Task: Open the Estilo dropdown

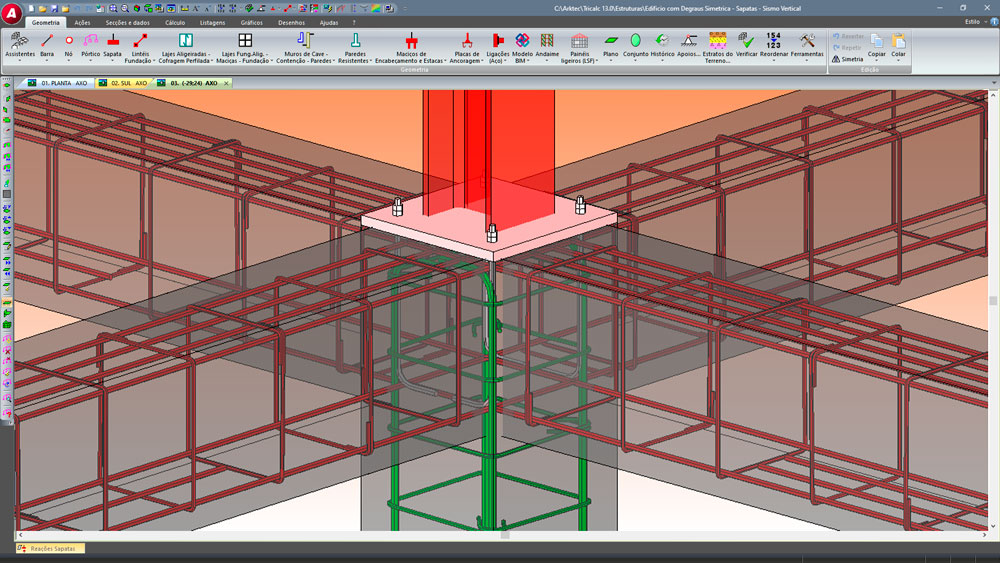Action: [974, 22]
